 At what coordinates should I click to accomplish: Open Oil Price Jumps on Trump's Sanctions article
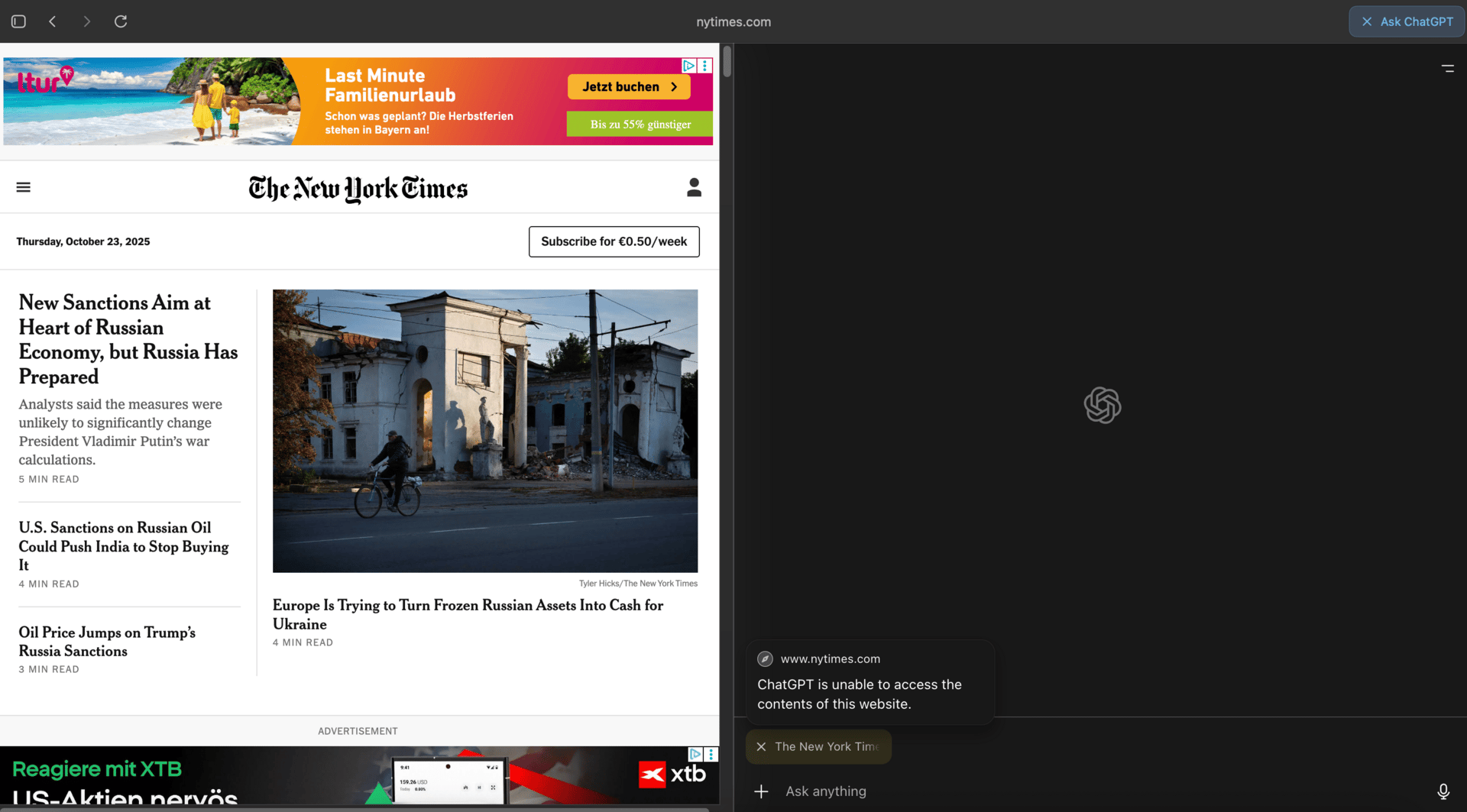tap(107, 642)
